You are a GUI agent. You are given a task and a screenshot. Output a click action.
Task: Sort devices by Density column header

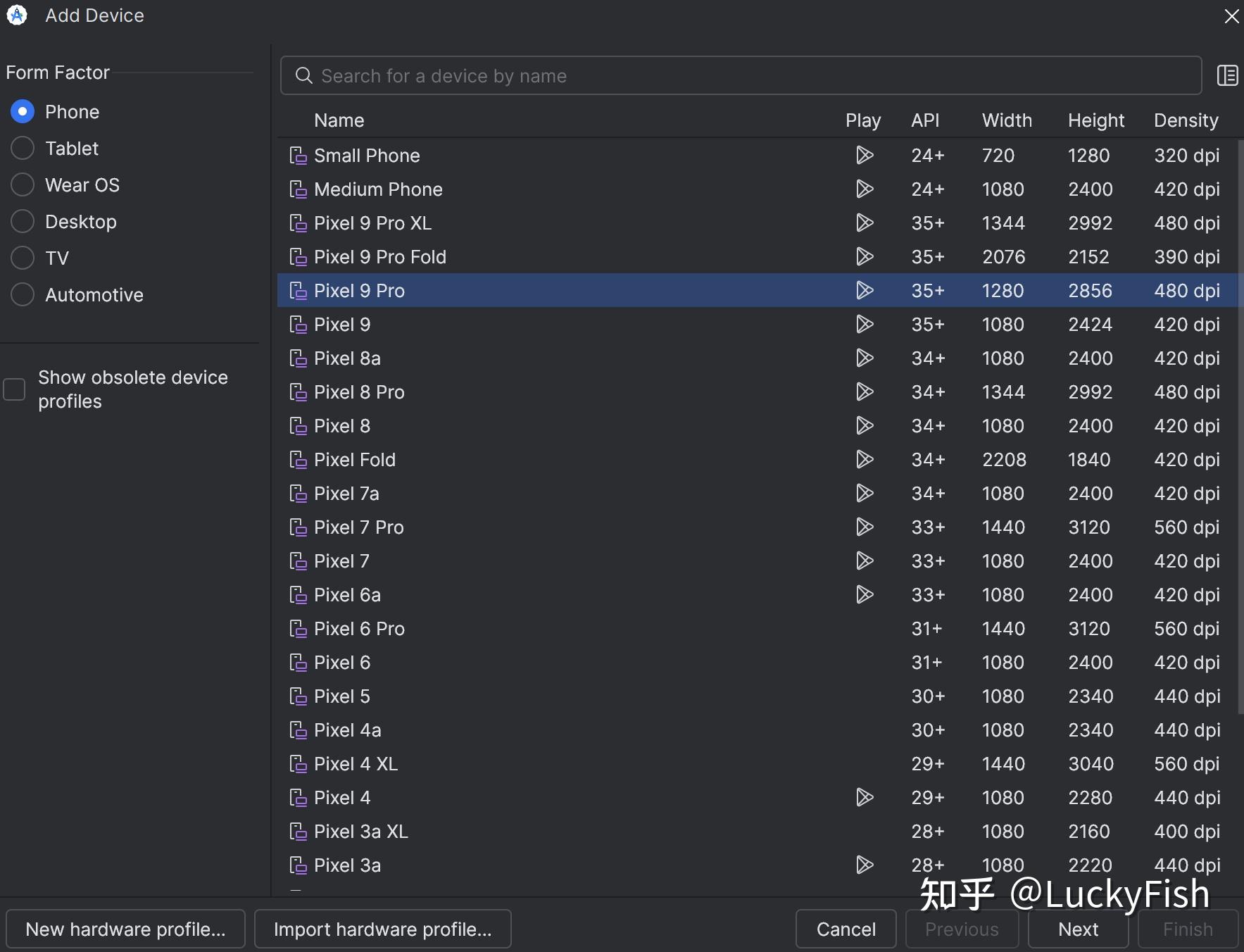1186,120
